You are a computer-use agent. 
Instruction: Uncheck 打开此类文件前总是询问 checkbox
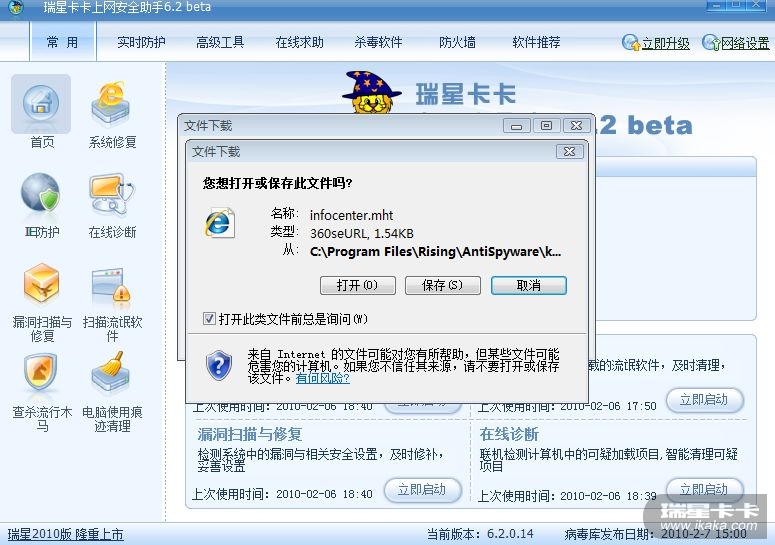[209, 318]
